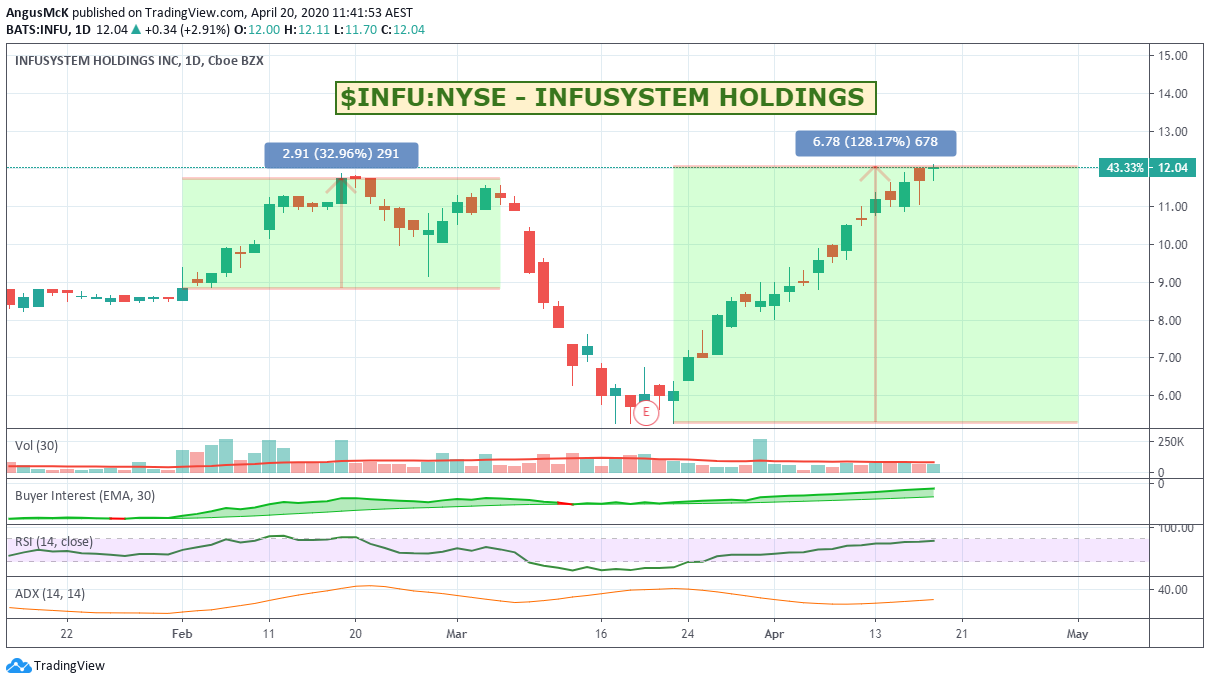Click the TradingView logo icon
The width and height of the screenshot is (1210, 684).
[x=18, y=665]
